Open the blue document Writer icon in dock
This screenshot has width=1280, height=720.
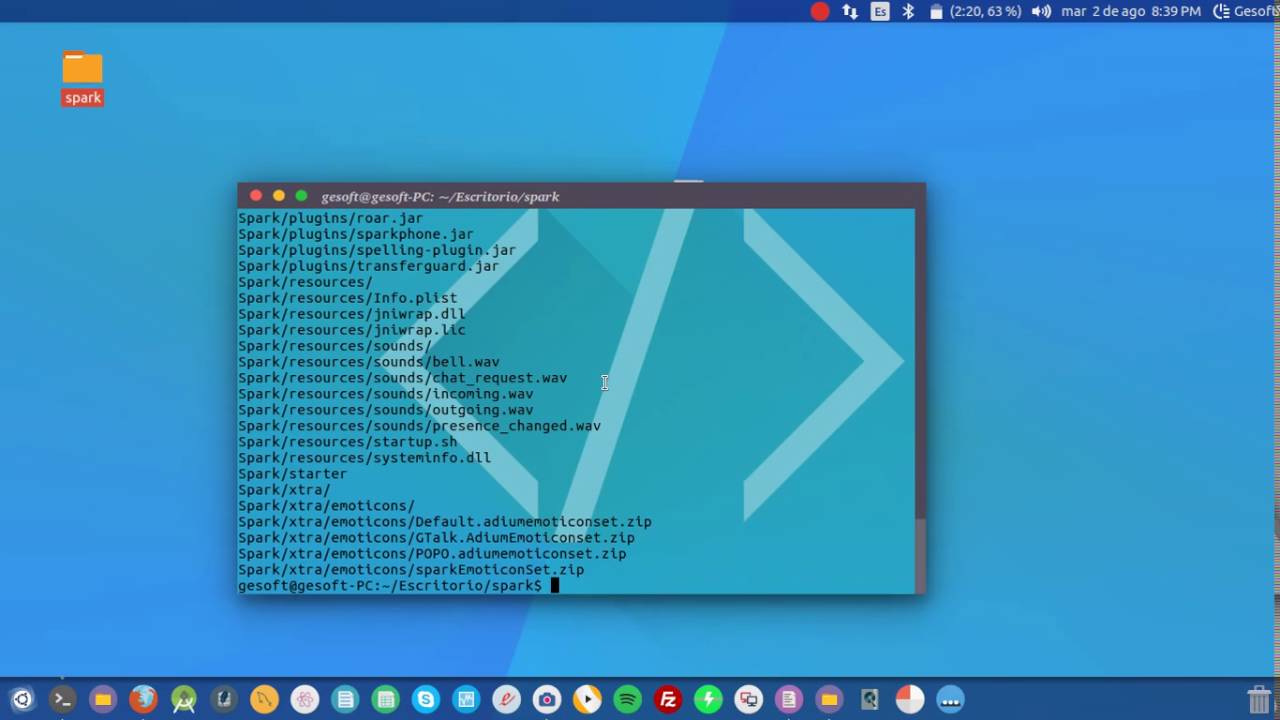point(345,700)
